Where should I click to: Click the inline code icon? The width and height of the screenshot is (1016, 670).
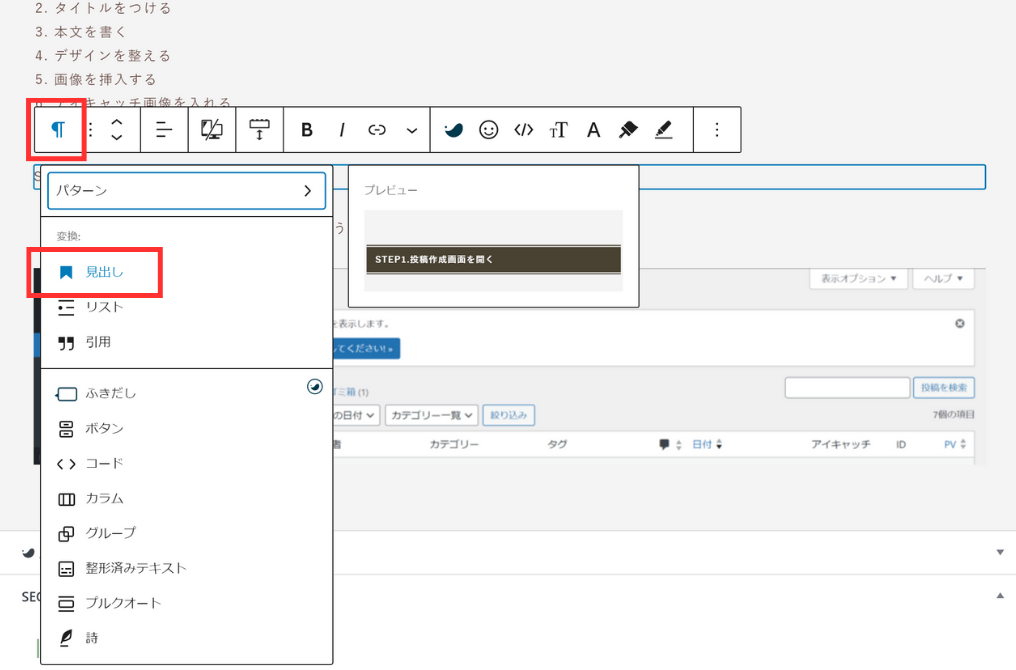(523, 130)
